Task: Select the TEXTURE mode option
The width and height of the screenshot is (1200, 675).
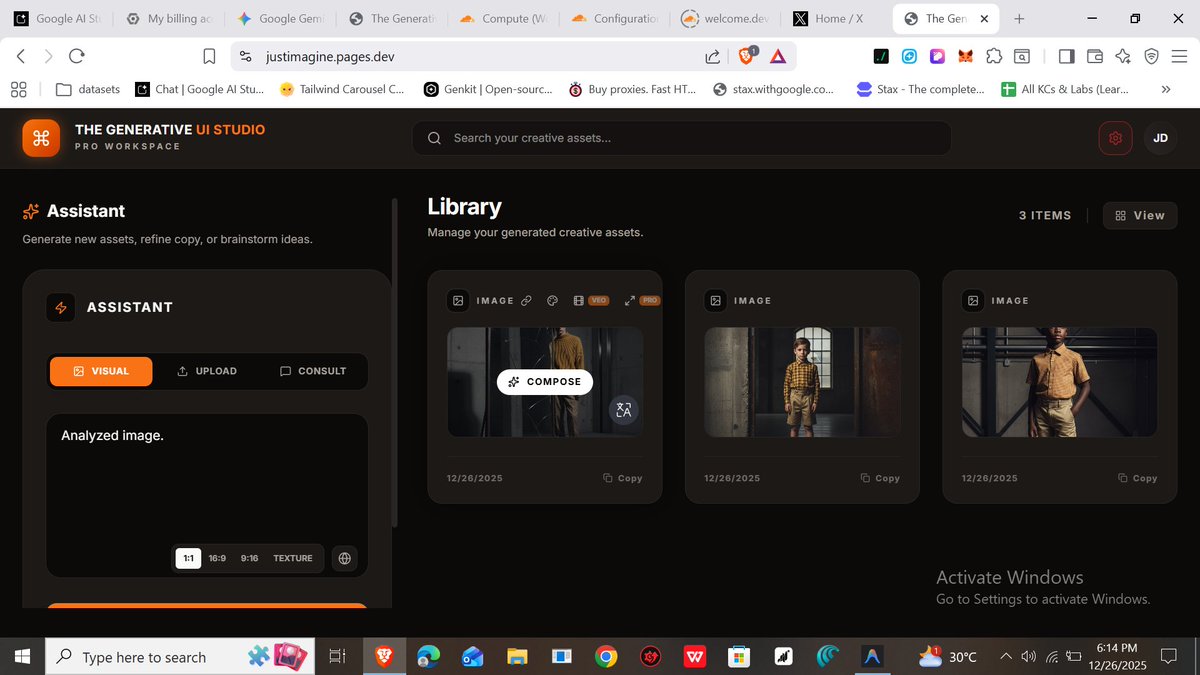Action: tap(293, 558)
